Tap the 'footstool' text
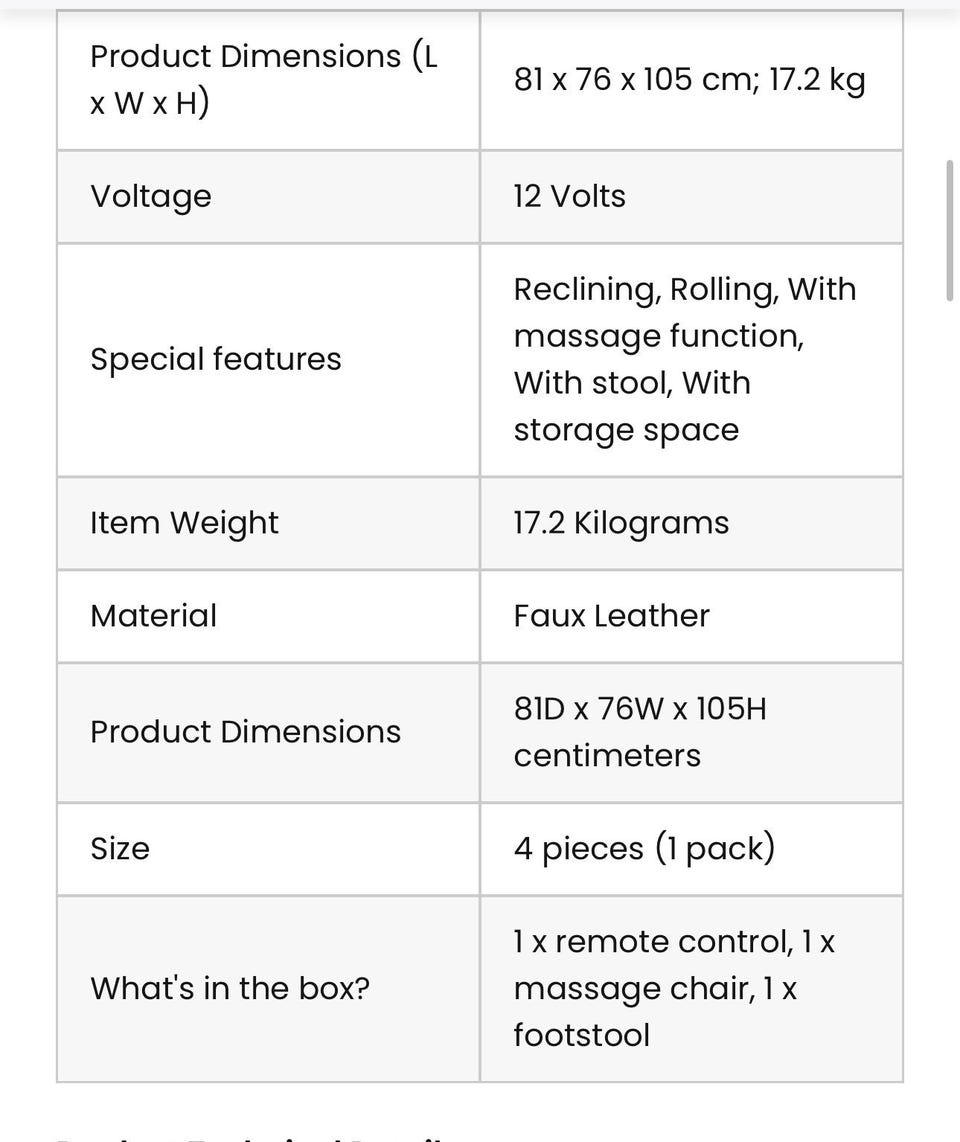 (581, 1035)
